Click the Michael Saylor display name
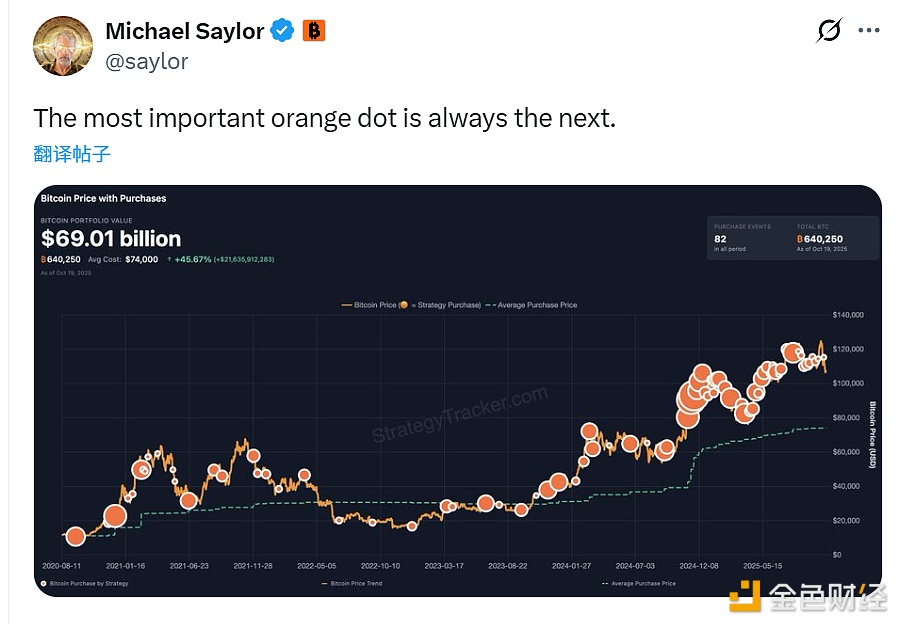The width and height of the screenshot is (899, 624). click(184, 31)
